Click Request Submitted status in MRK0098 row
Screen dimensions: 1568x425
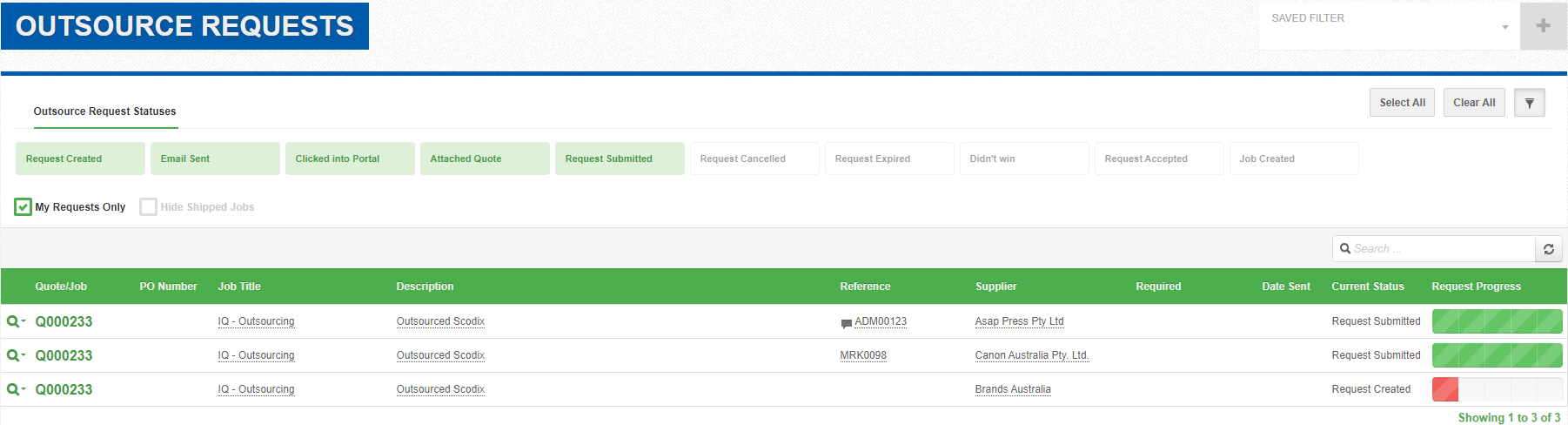tap(1376, 355)
